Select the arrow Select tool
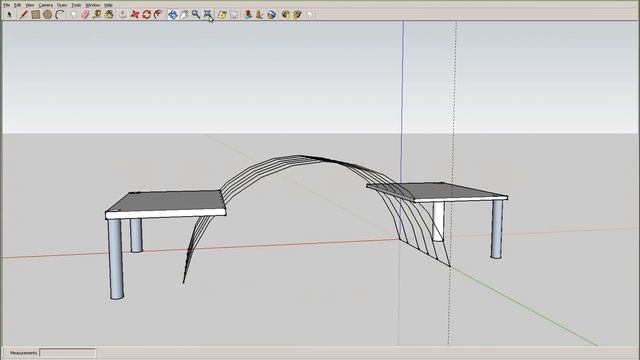This screenshot has height=360, width=640. 9,15
